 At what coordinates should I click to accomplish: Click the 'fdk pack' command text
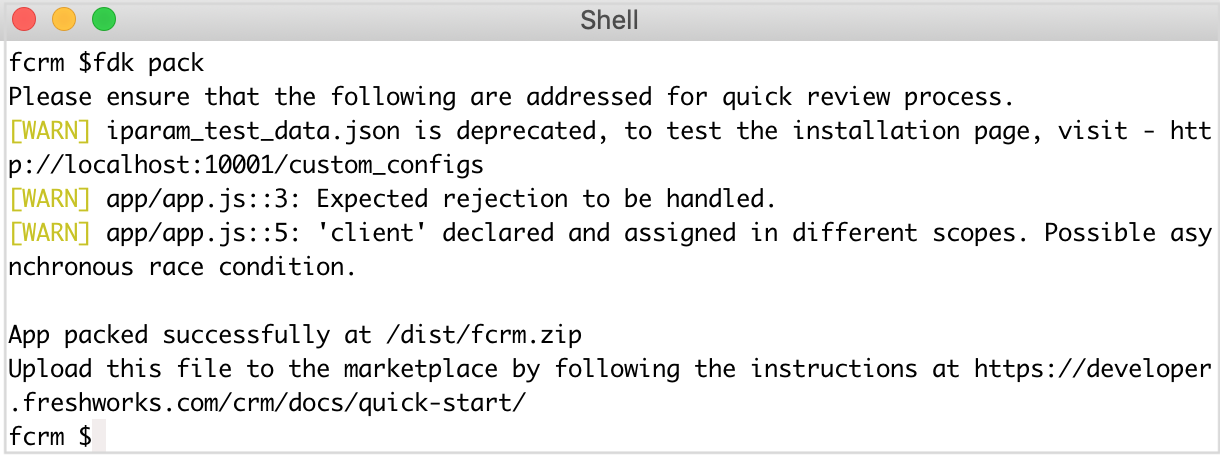(148, 64)
